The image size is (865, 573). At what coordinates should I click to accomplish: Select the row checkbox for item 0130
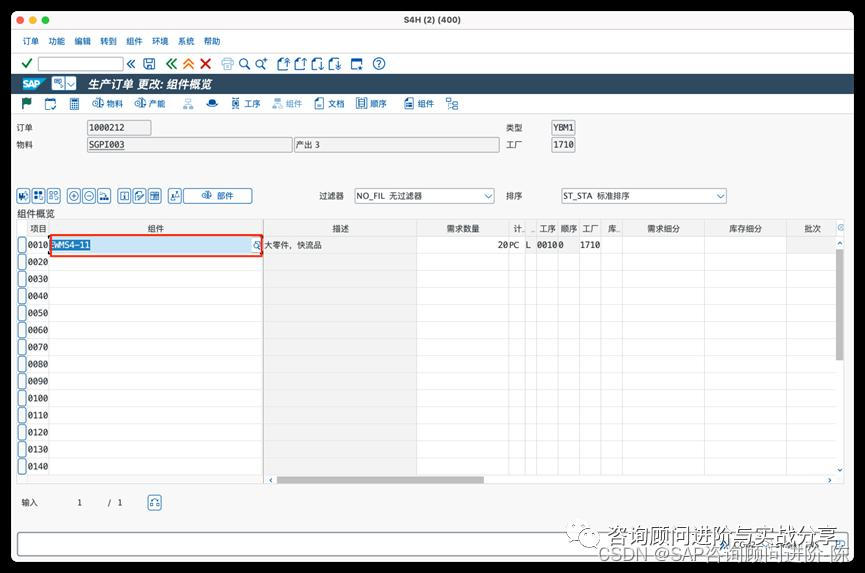tap(22, 449)
